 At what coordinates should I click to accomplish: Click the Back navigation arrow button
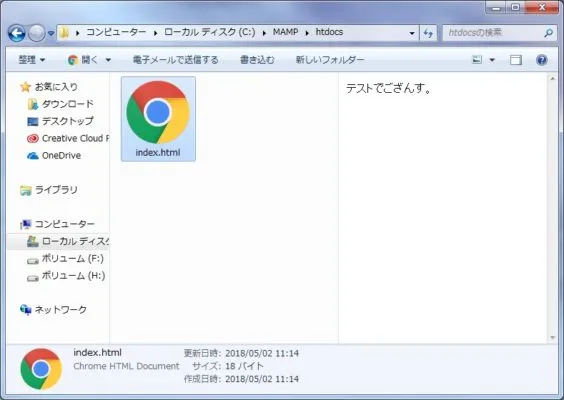click(17, 33)
